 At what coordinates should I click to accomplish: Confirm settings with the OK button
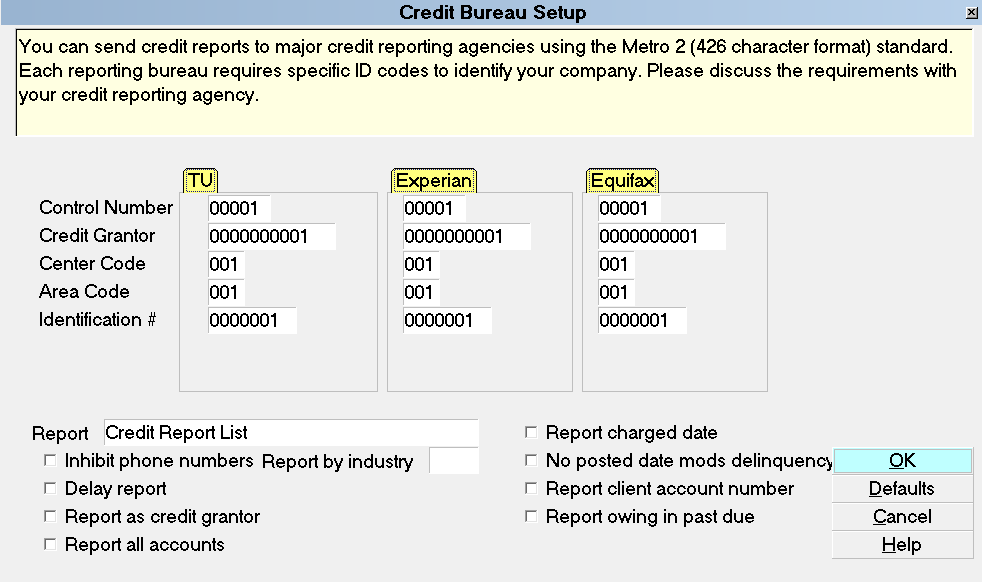(902, 460)
